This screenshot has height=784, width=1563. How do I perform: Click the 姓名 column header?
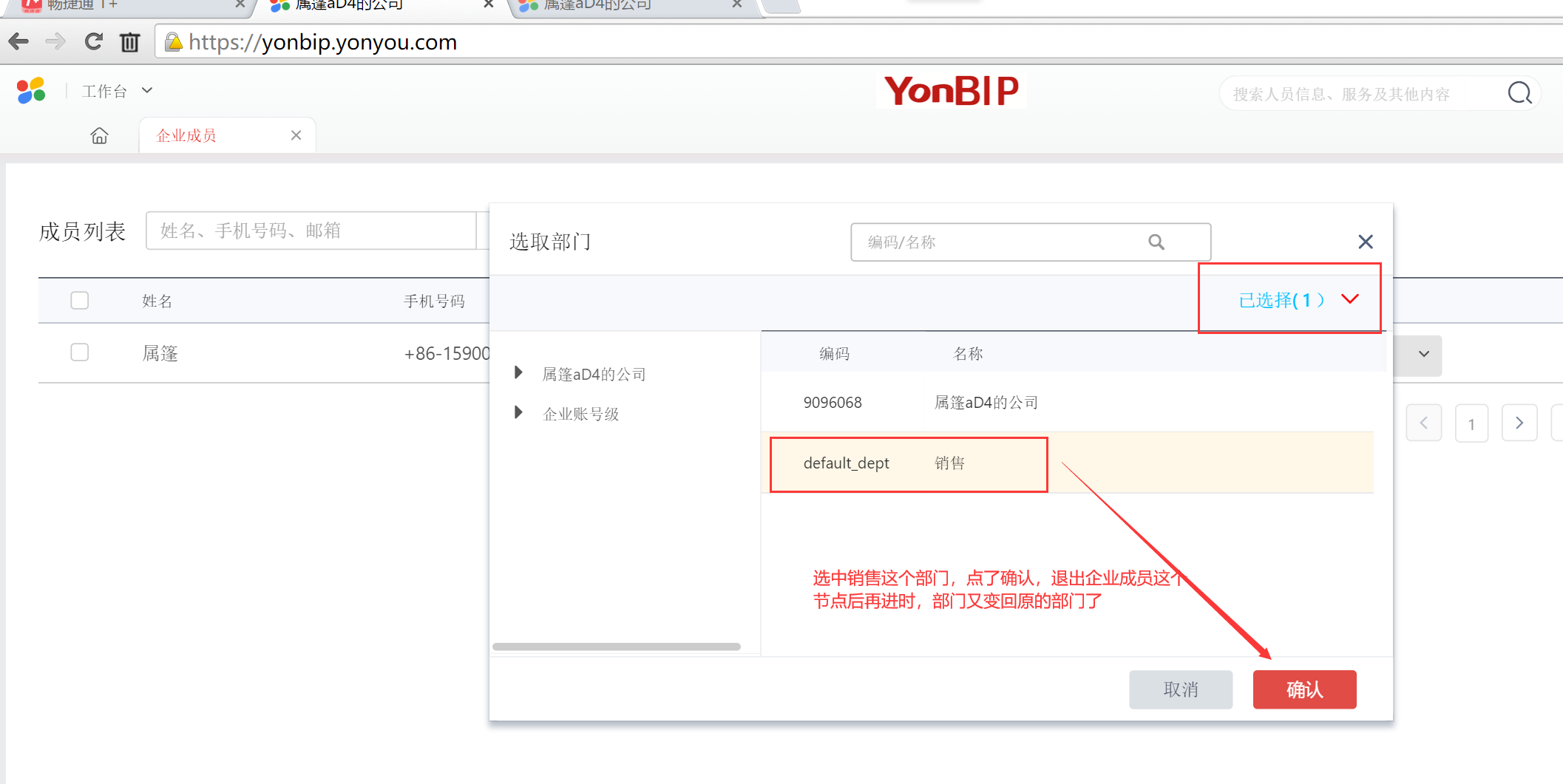(x=157, y=301)
